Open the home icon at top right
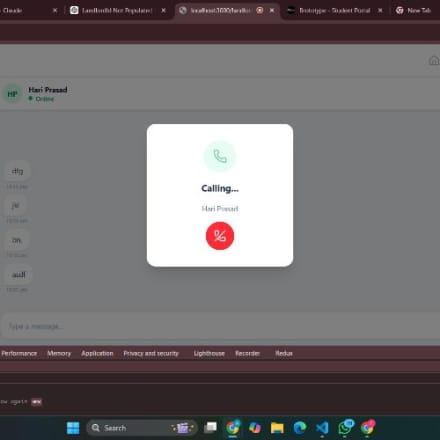440x440 pixels. pos(434,60)
